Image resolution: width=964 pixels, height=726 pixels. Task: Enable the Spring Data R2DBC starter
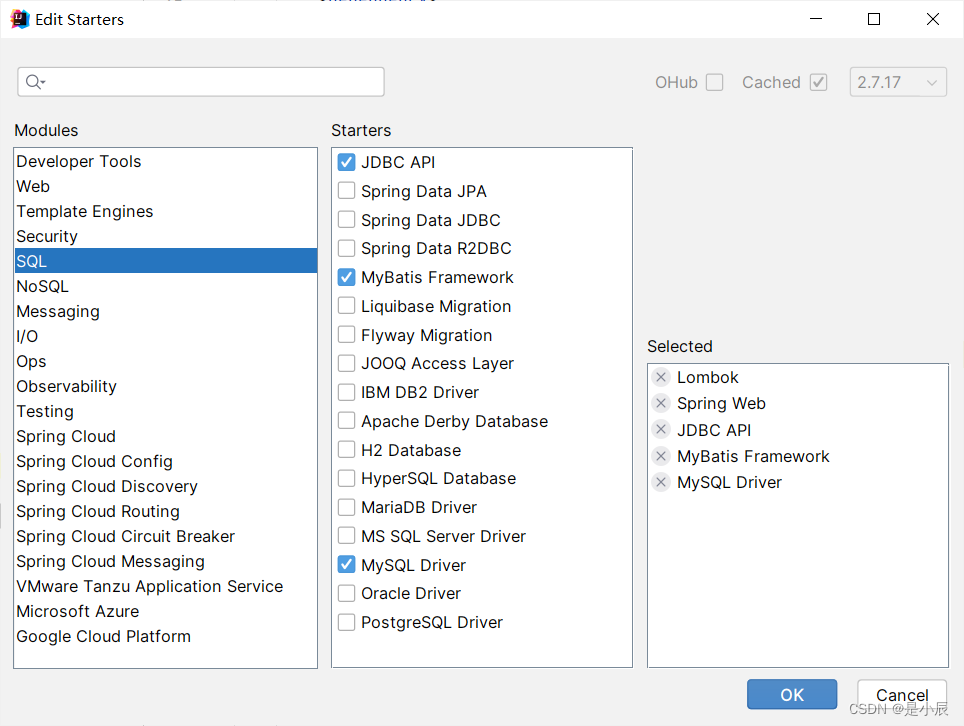pos(346,248)
